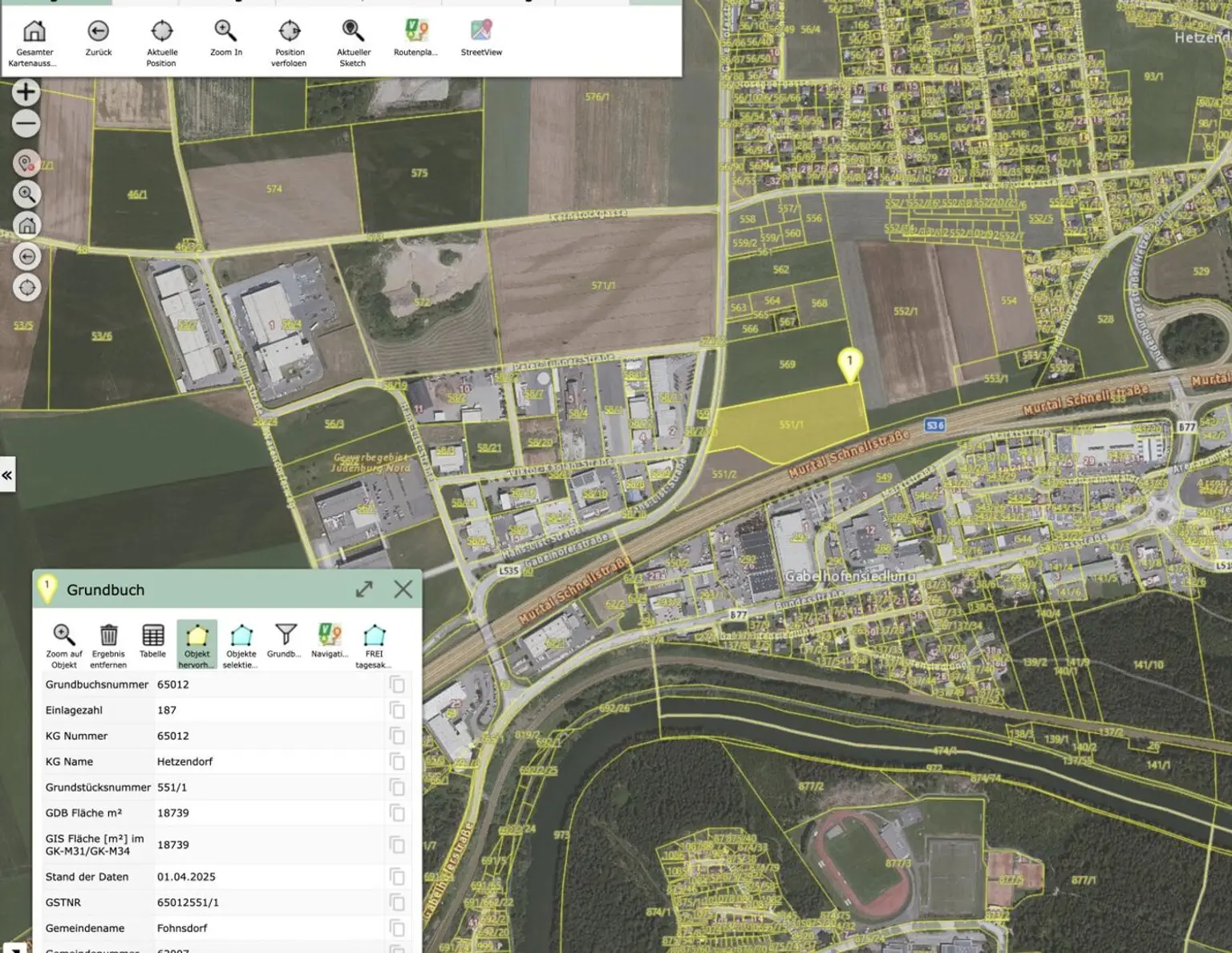The width and height of the screenshot is (1232, 953).
Task: Remove result with Ergebnis entfernen trash icon
Action: pos(108,635)
